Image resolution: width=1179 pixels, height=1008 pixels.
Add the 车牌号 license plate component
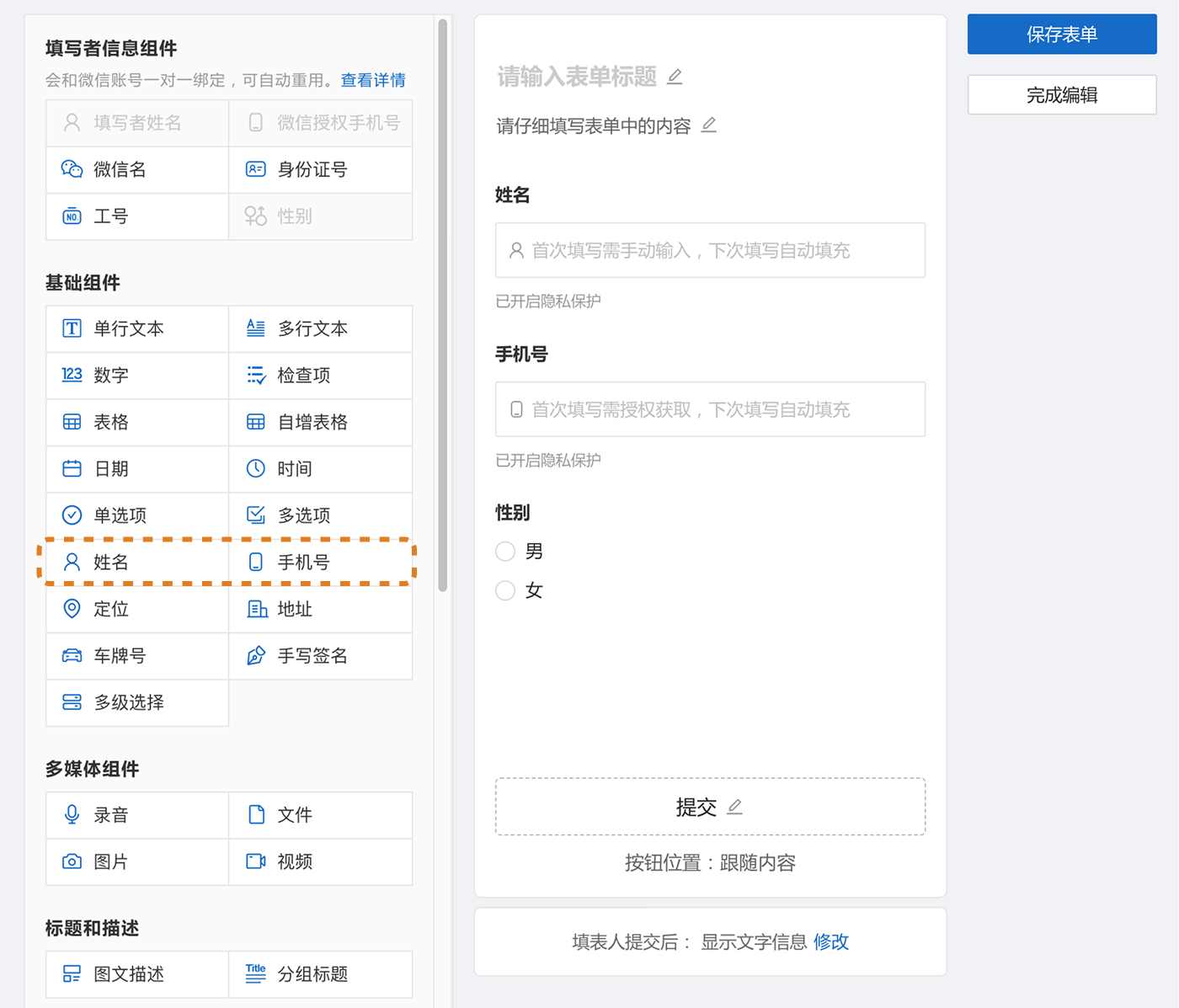tap(137, 656)
